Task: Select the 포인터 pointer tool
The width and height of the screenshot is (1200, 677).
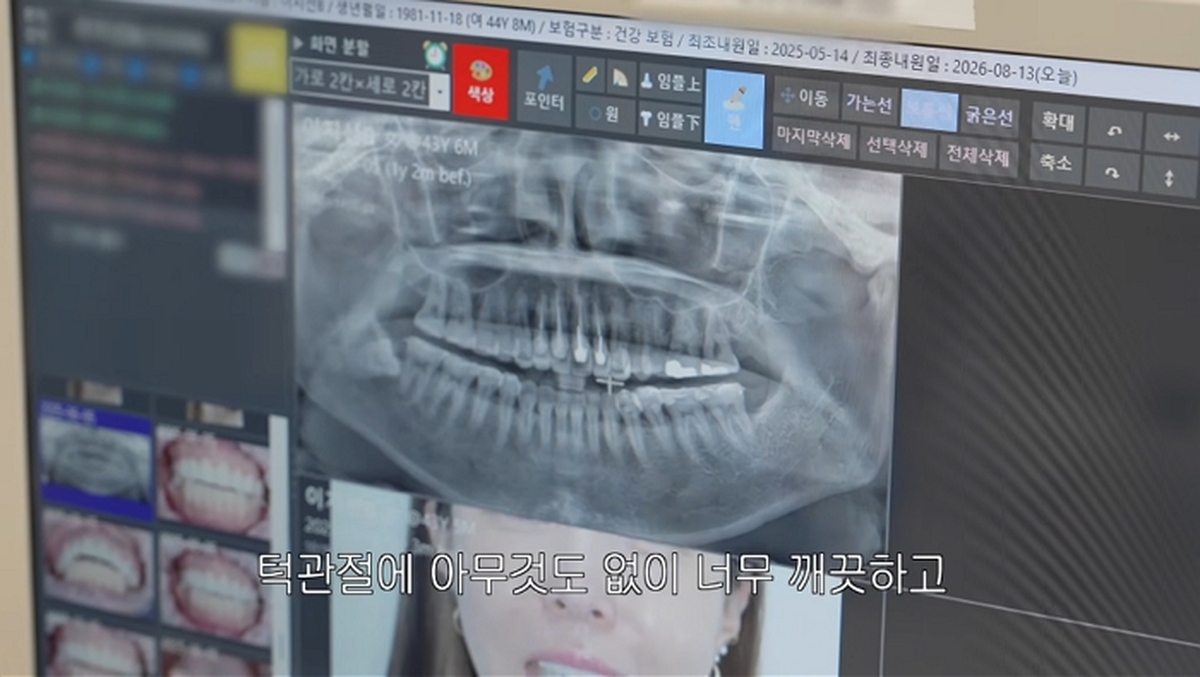Action: point(544,90)
